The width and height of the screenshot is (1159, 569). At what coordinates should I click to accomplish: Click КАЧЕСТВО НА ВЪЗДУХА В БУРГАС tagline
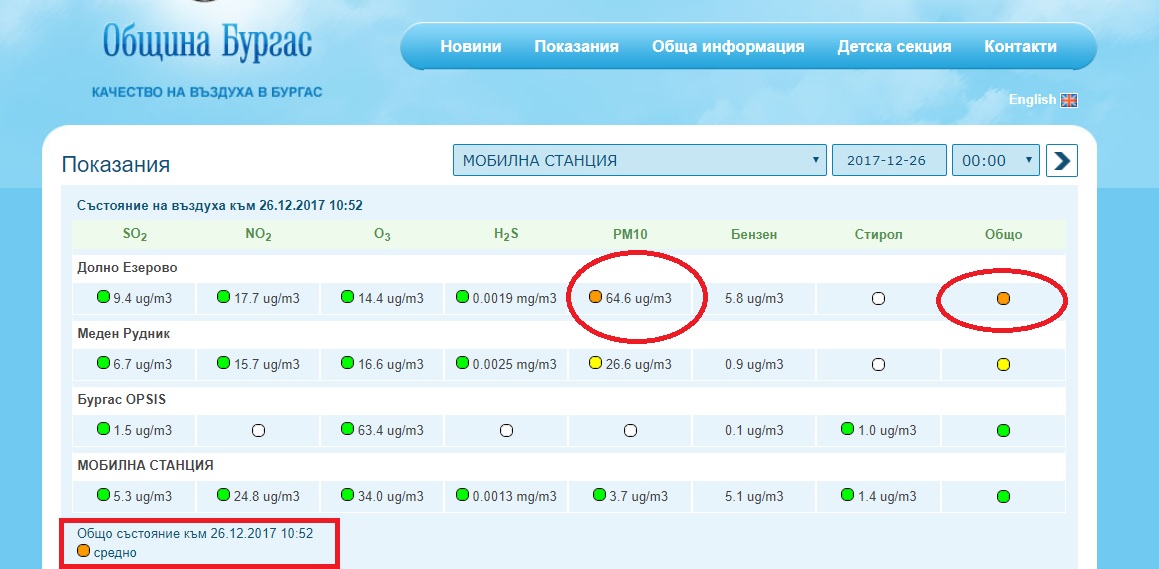pyautogui.click(x=207, y=92)
